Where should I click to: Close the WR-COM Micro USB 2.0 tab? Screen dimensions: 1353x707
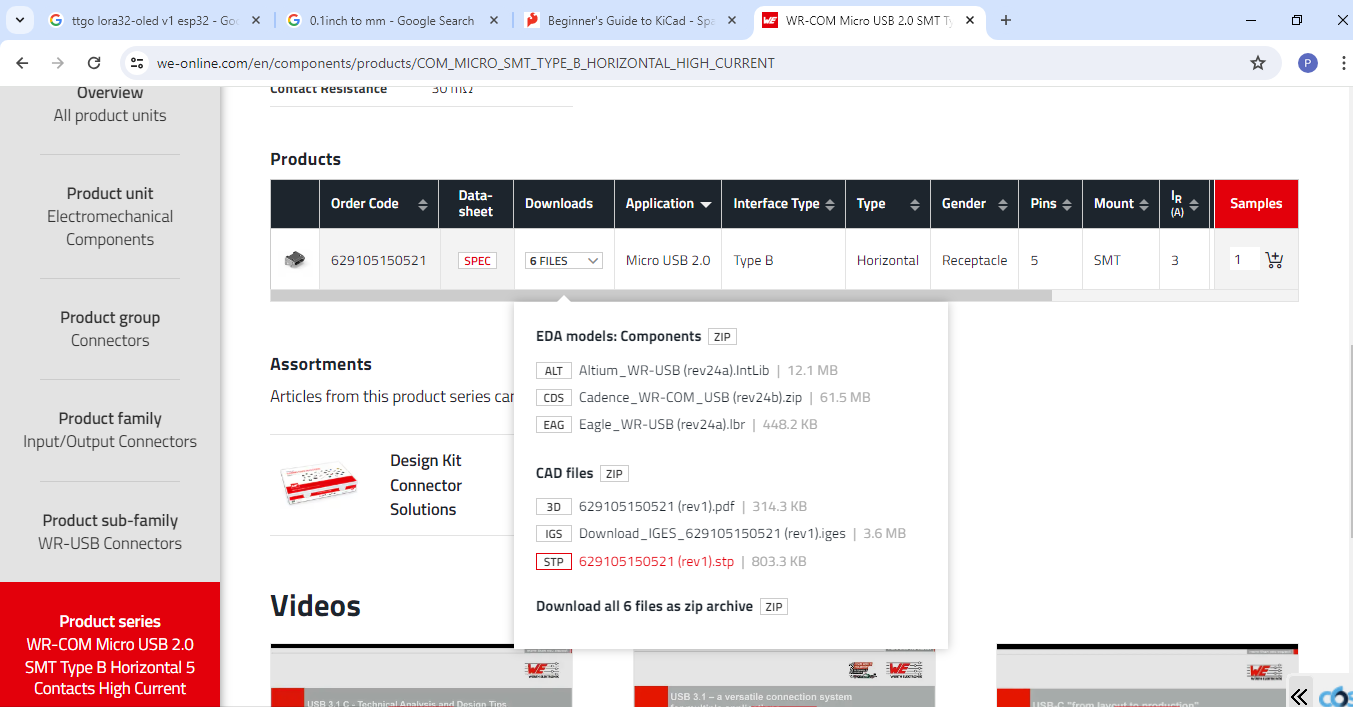tap(969, 20)
